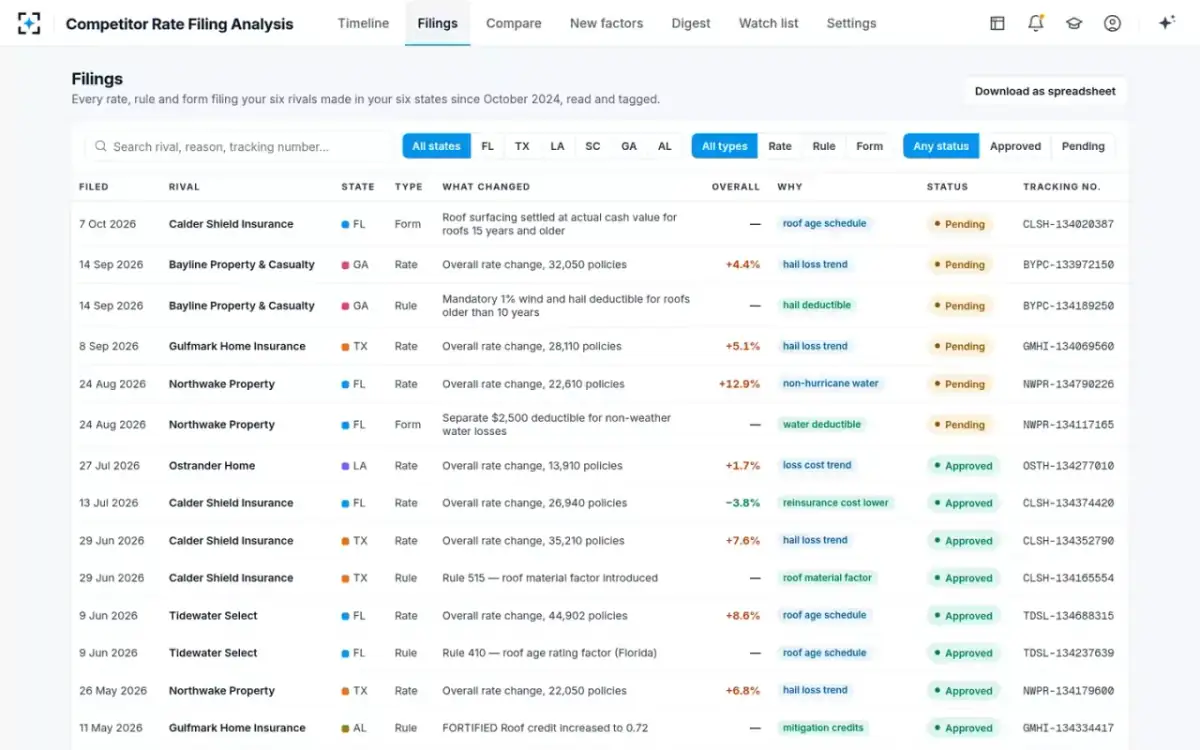Viewport: 1200px width, 750px height.
Task: Filter filings by LA state
Action: coord(557,146)
